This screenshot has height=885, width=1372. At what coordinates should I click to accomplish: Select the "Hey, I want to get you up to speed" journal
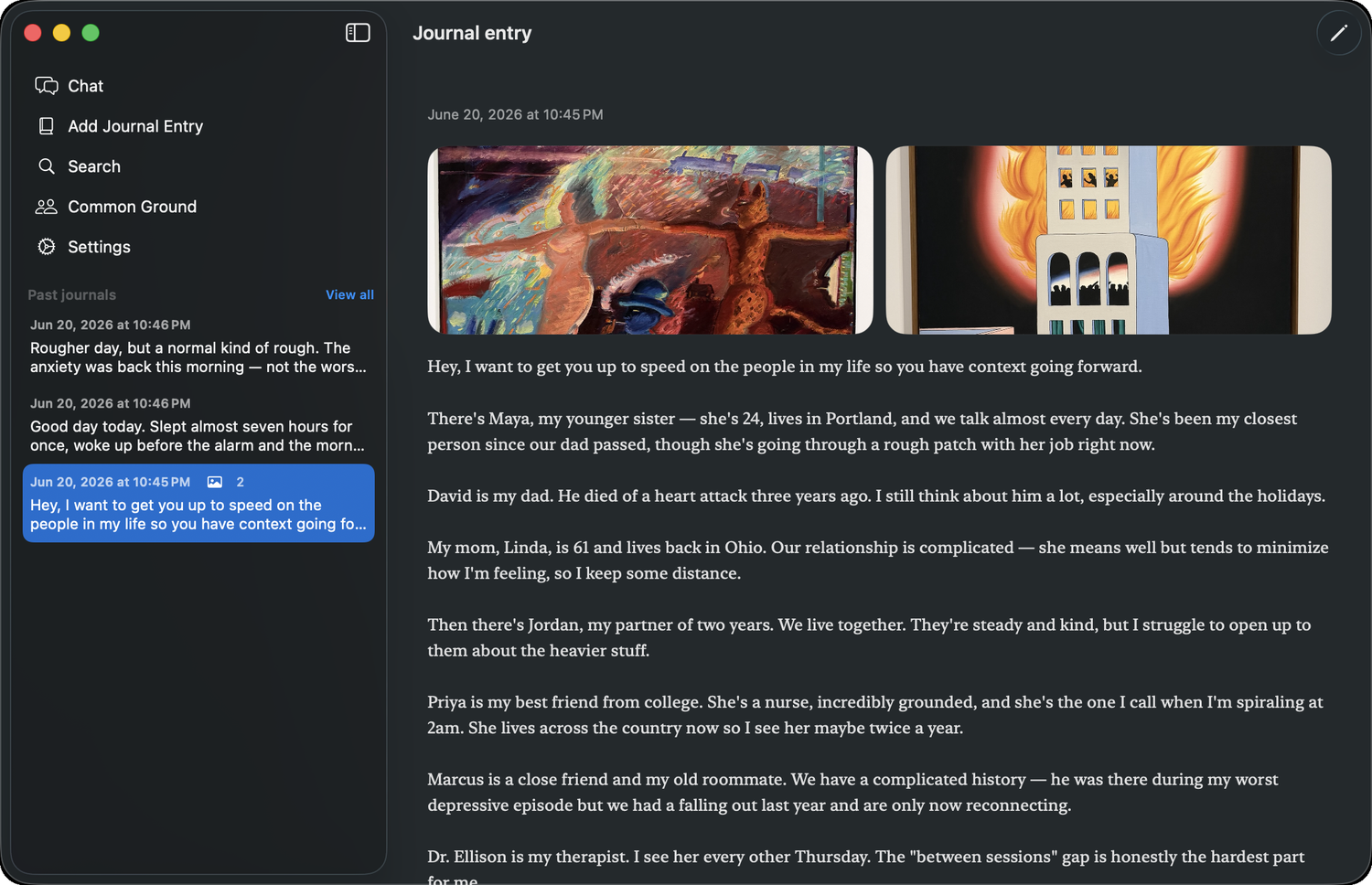click(198, 504)
